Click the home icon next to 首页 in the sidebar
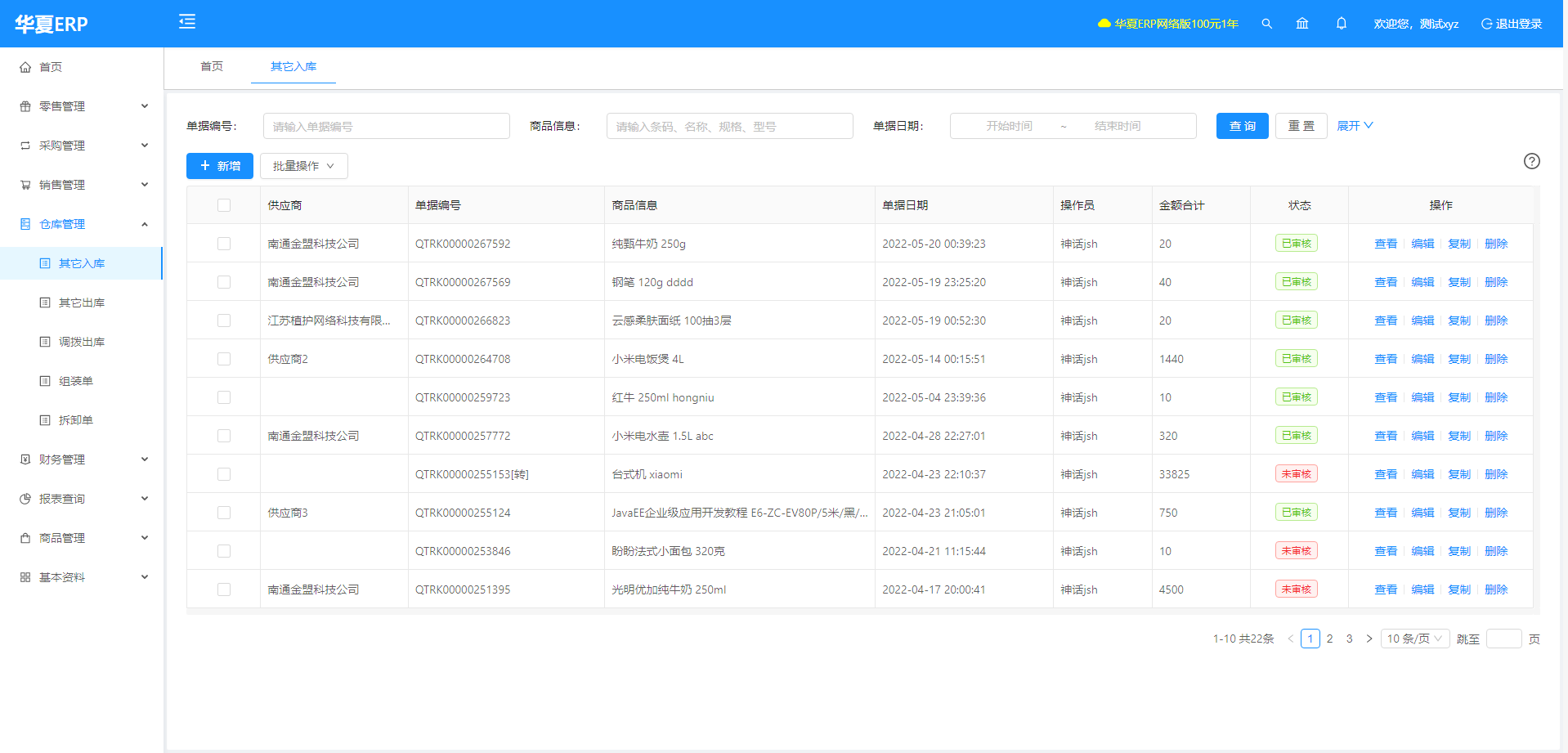Screen dimensions: 1568x753 click(25, 67)
